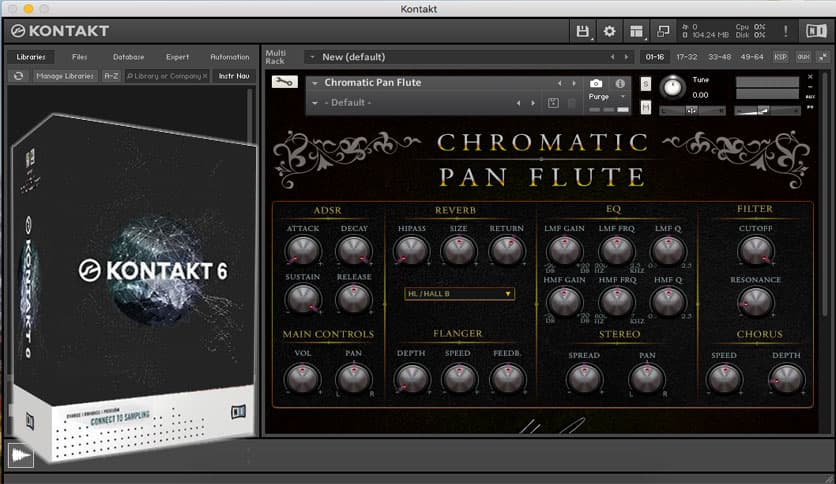Click the ADSR Release knob
Screen dimensions: 836x484
(353, 299)
